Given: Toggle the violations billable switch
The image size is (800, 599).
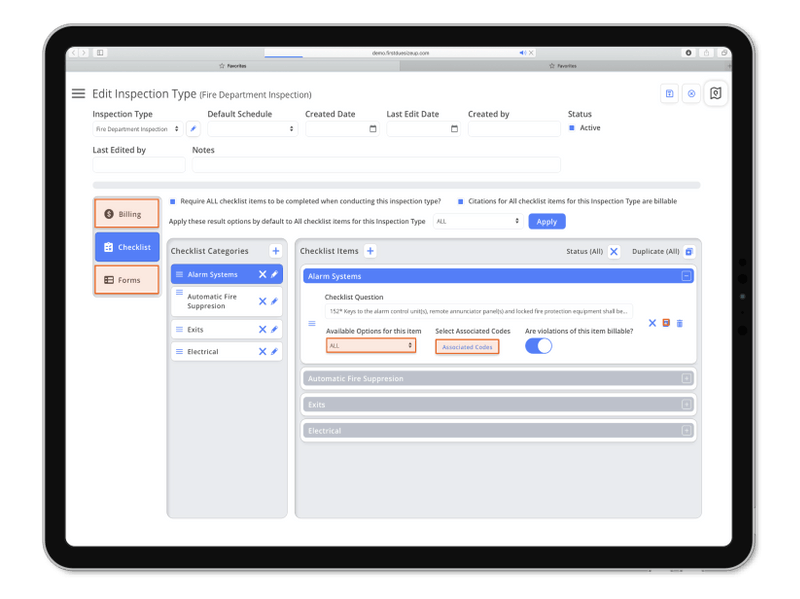Looking at the screenshot, I should (x=540, y=344).
